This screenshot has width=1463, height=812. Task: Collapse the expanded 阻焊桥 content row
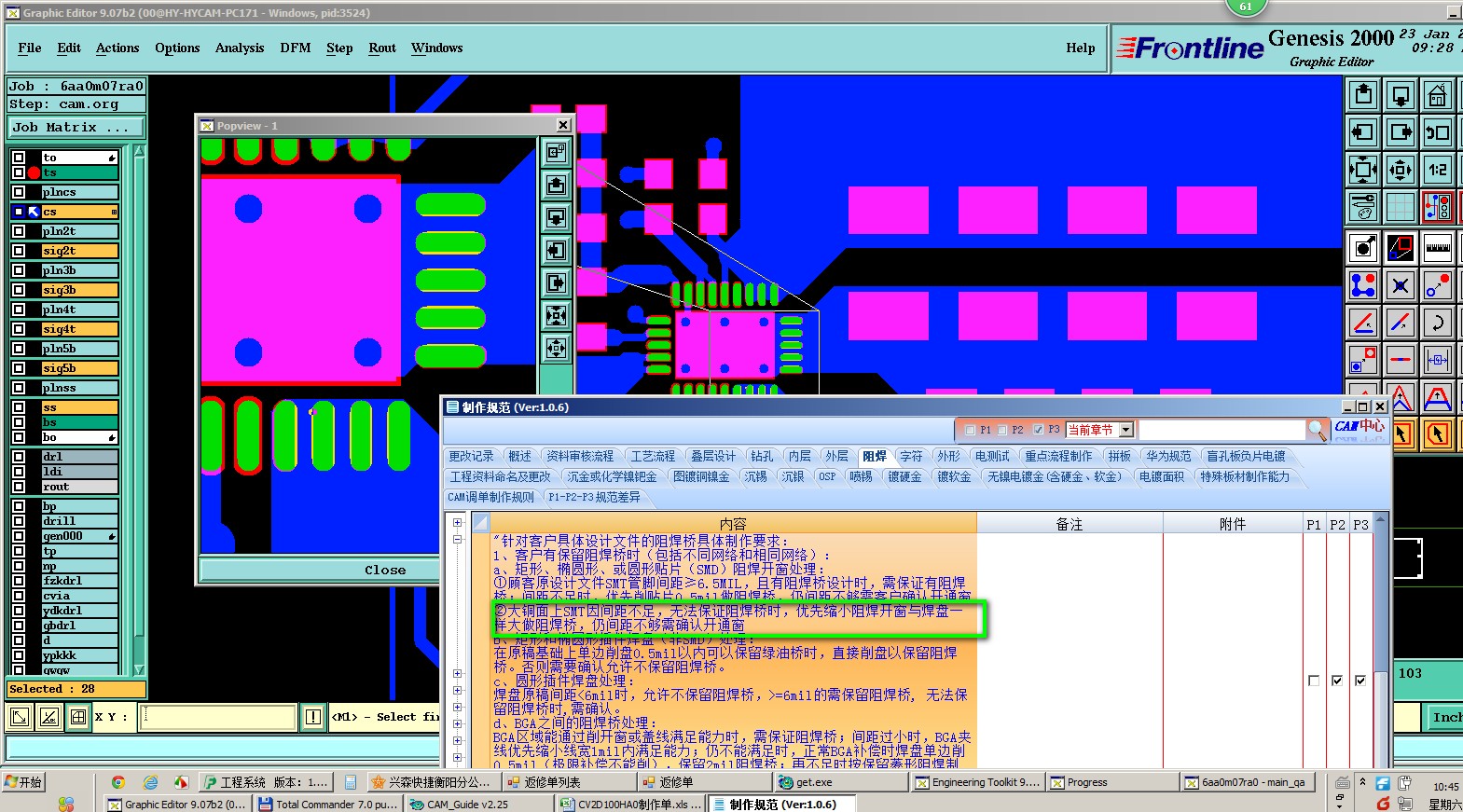click(x=457, y=539)
